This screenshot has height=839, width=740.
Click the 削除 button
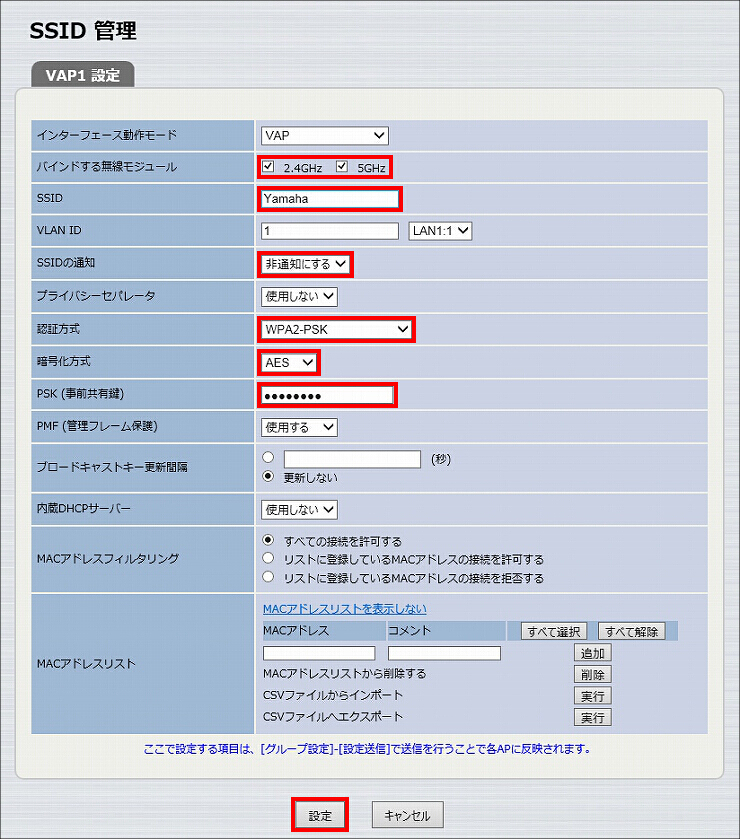pyautogui.click(x=592, y=674)
